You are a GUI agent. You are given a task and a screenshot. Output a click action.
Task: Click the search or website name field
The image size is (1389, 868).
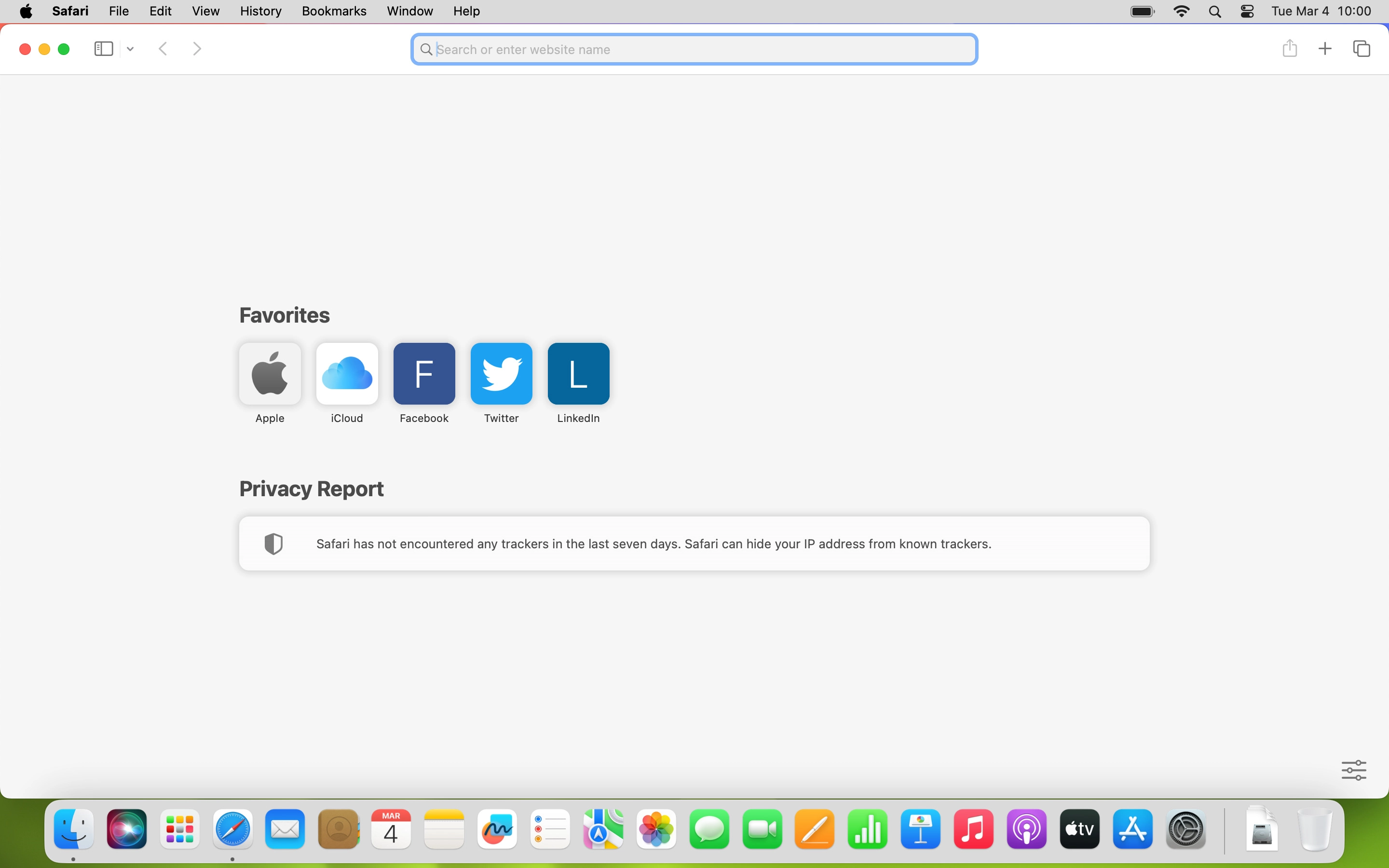(694, 49)
